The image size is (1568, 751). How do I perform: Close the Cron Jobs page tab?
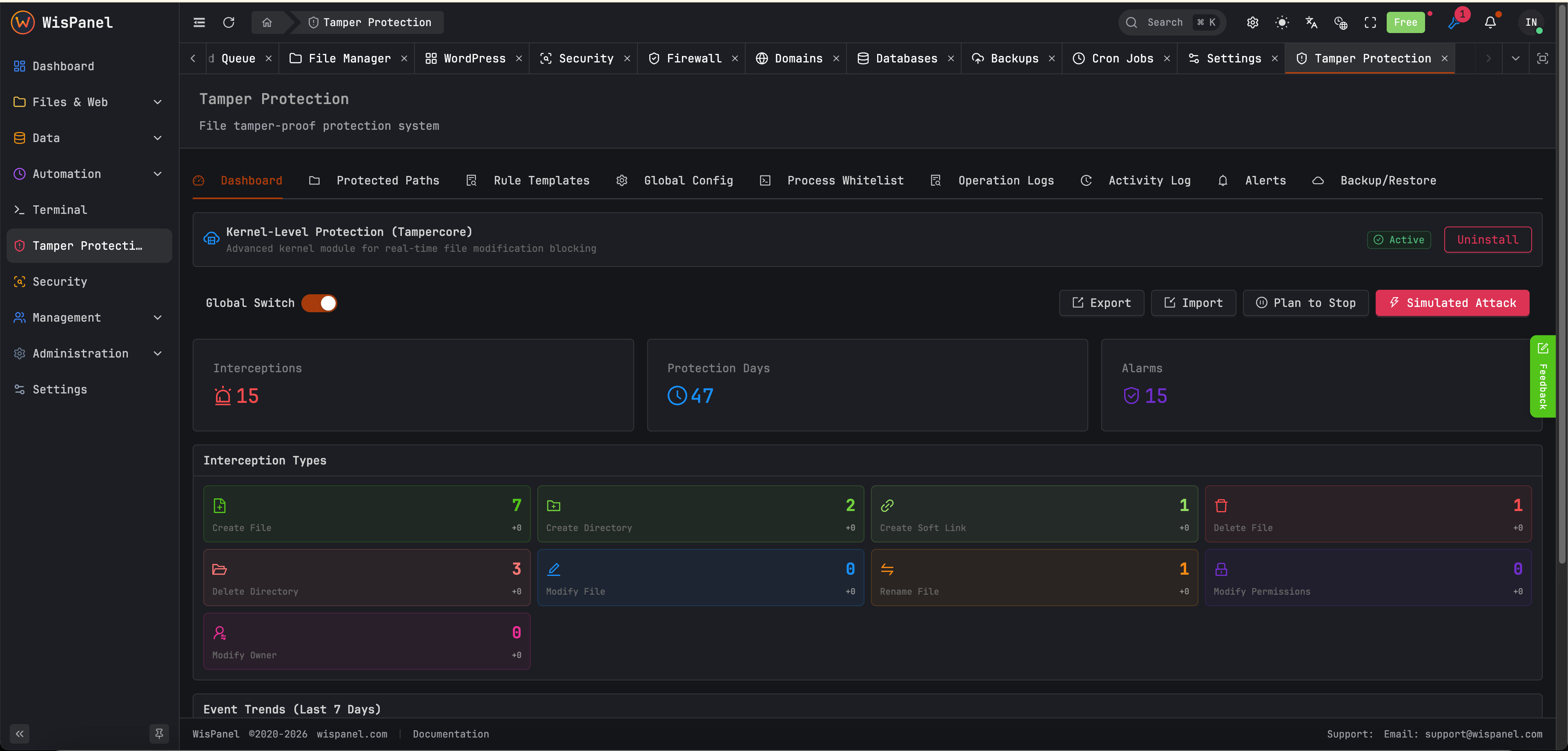pyautogui.click(x=1167, y=58)
